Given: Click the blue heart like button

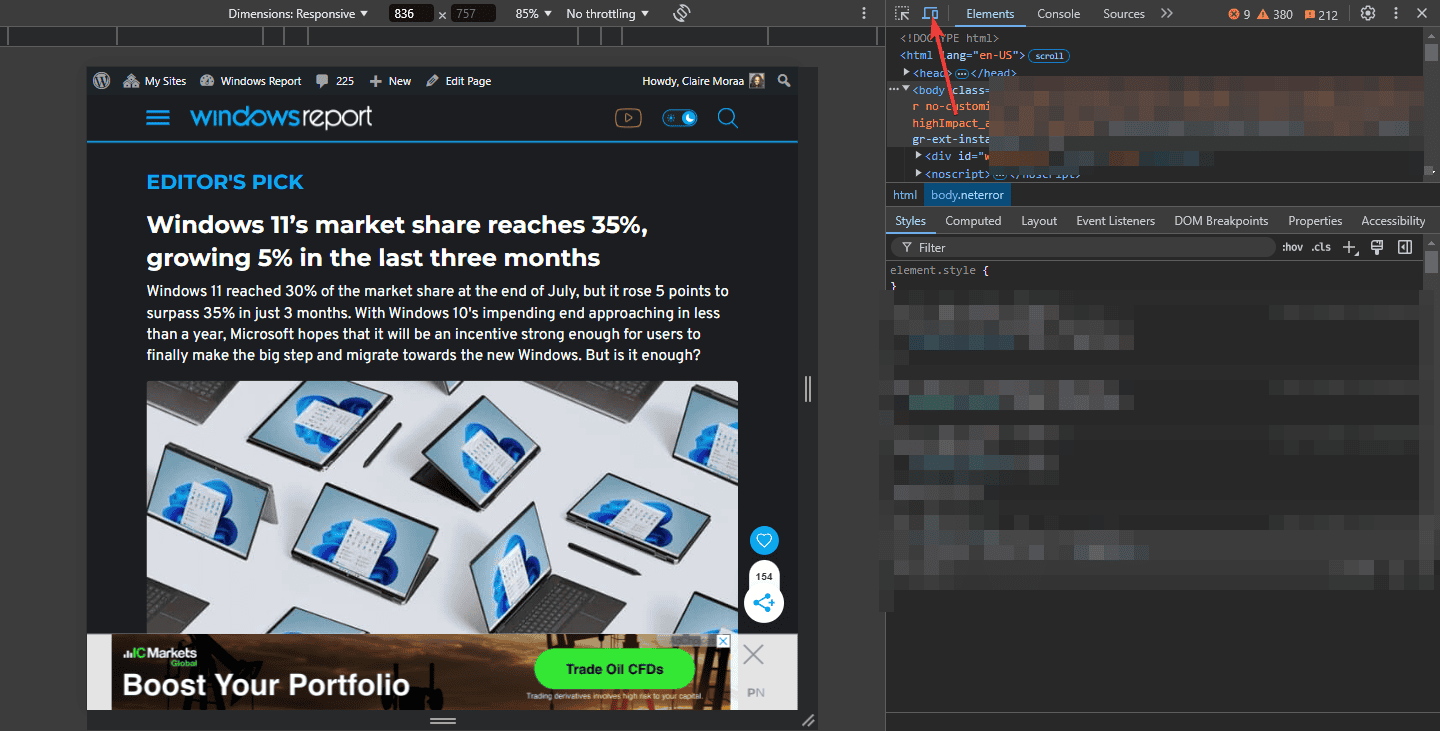Looking at the screenshot, I should (764, 541).
